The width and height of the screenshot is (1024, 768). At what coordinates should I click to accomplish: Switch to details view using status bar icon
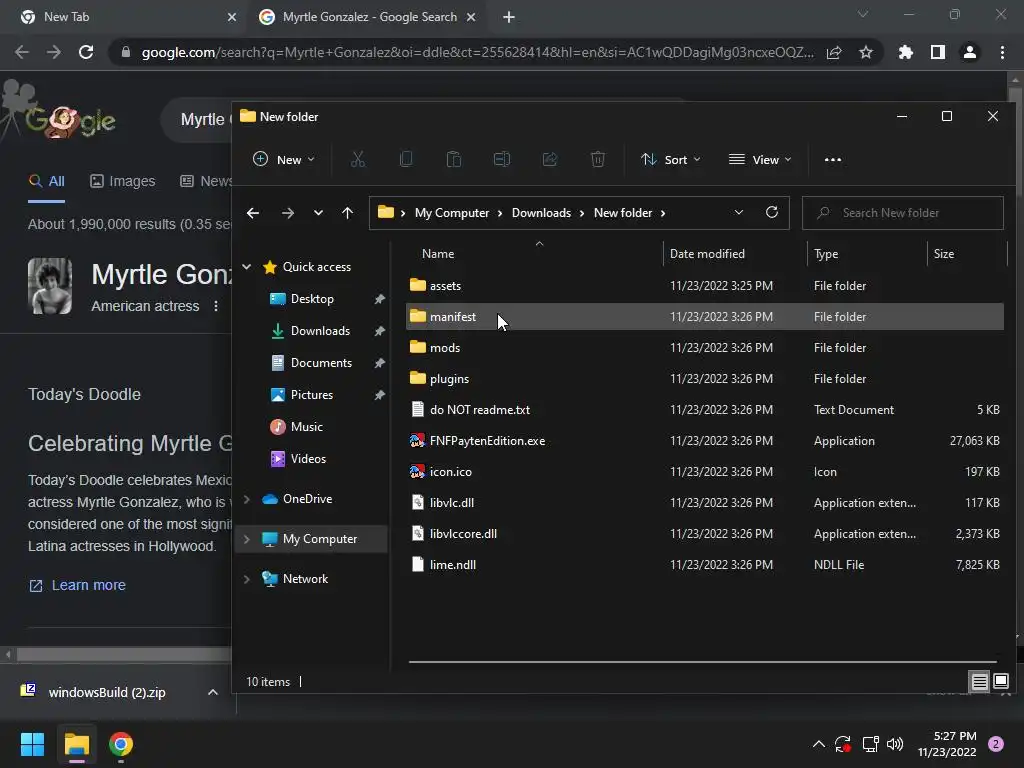click(980, 682)
